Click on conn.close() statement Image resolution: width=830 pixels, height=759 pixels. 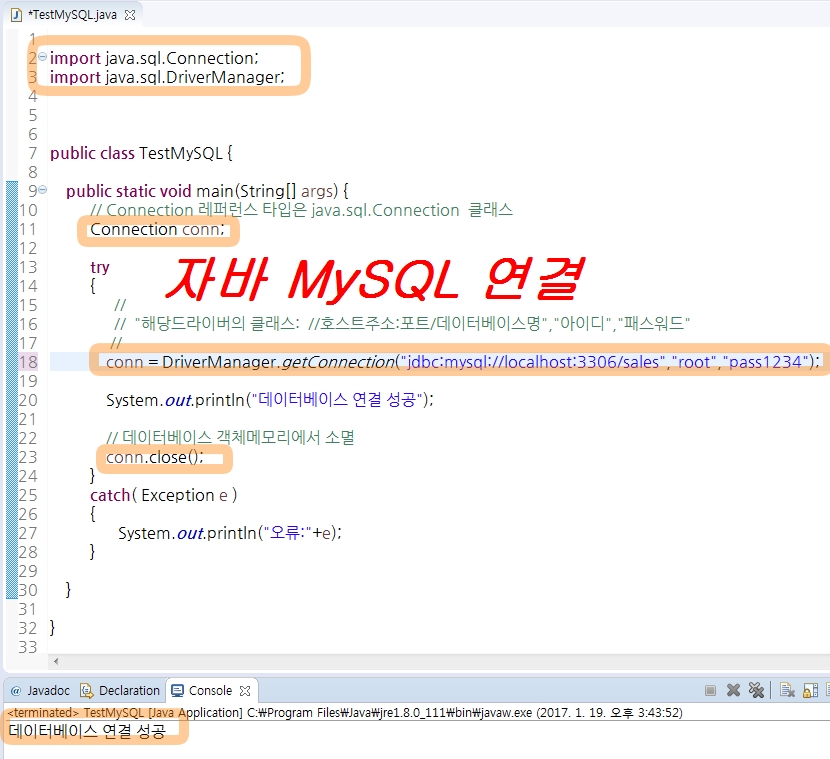click(154, 457)
